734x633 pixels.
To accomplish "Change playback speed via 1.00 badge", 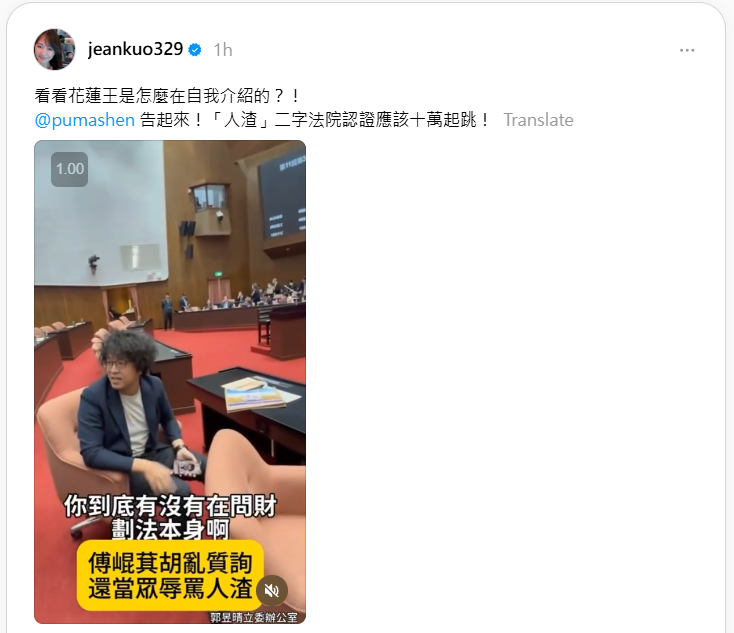I will point(70,169).
